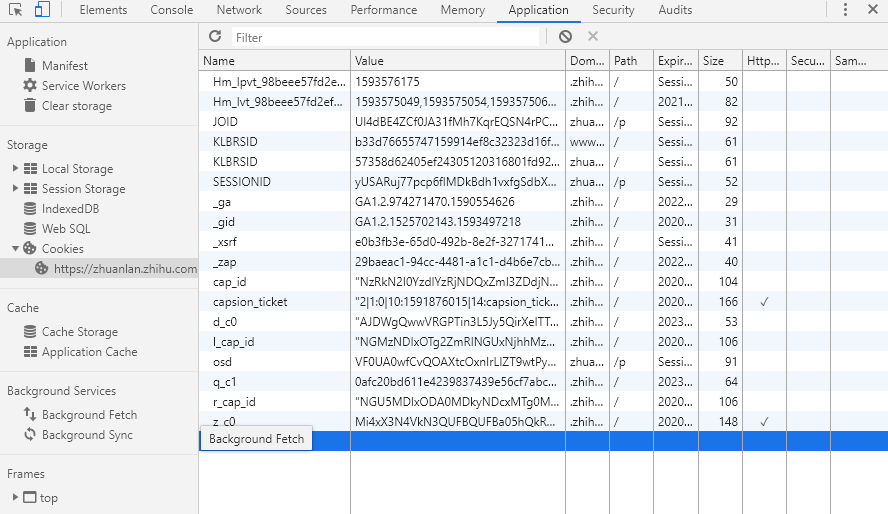Switch to the Console tab
888x514 pixels.
[172, 10]
